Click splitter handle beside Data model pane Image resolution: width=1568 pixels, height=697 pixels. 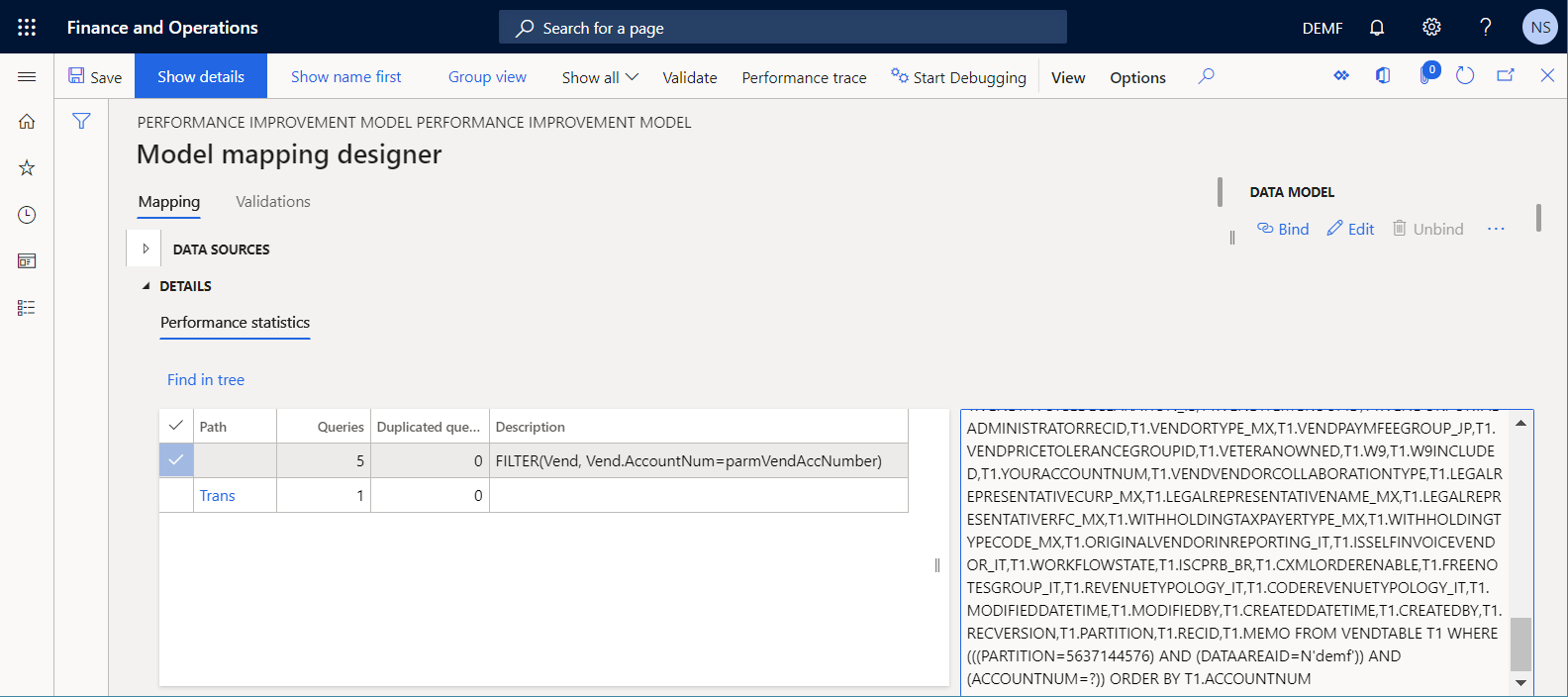point(1232,238)
